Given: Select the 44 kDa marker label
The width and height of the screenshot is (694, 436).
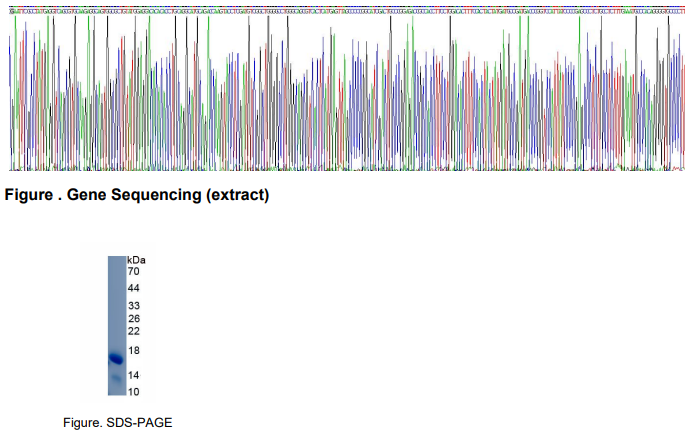Looking at the screenshot, I should (133, 288).
